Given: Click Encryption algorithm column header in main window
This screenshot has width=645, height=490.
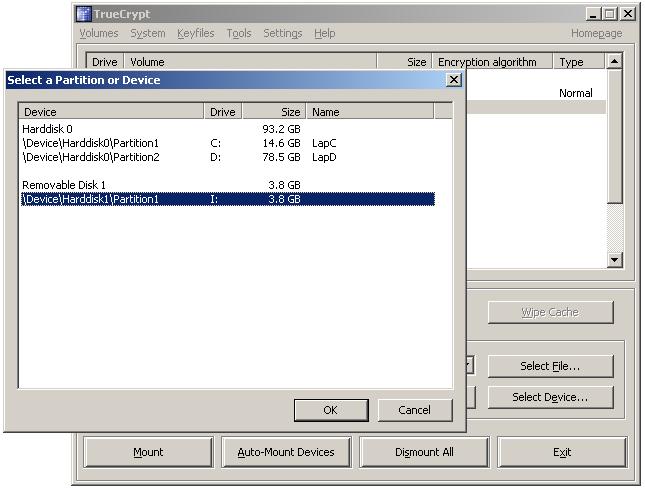Looking at the screenshot, I should pos(492,62).
